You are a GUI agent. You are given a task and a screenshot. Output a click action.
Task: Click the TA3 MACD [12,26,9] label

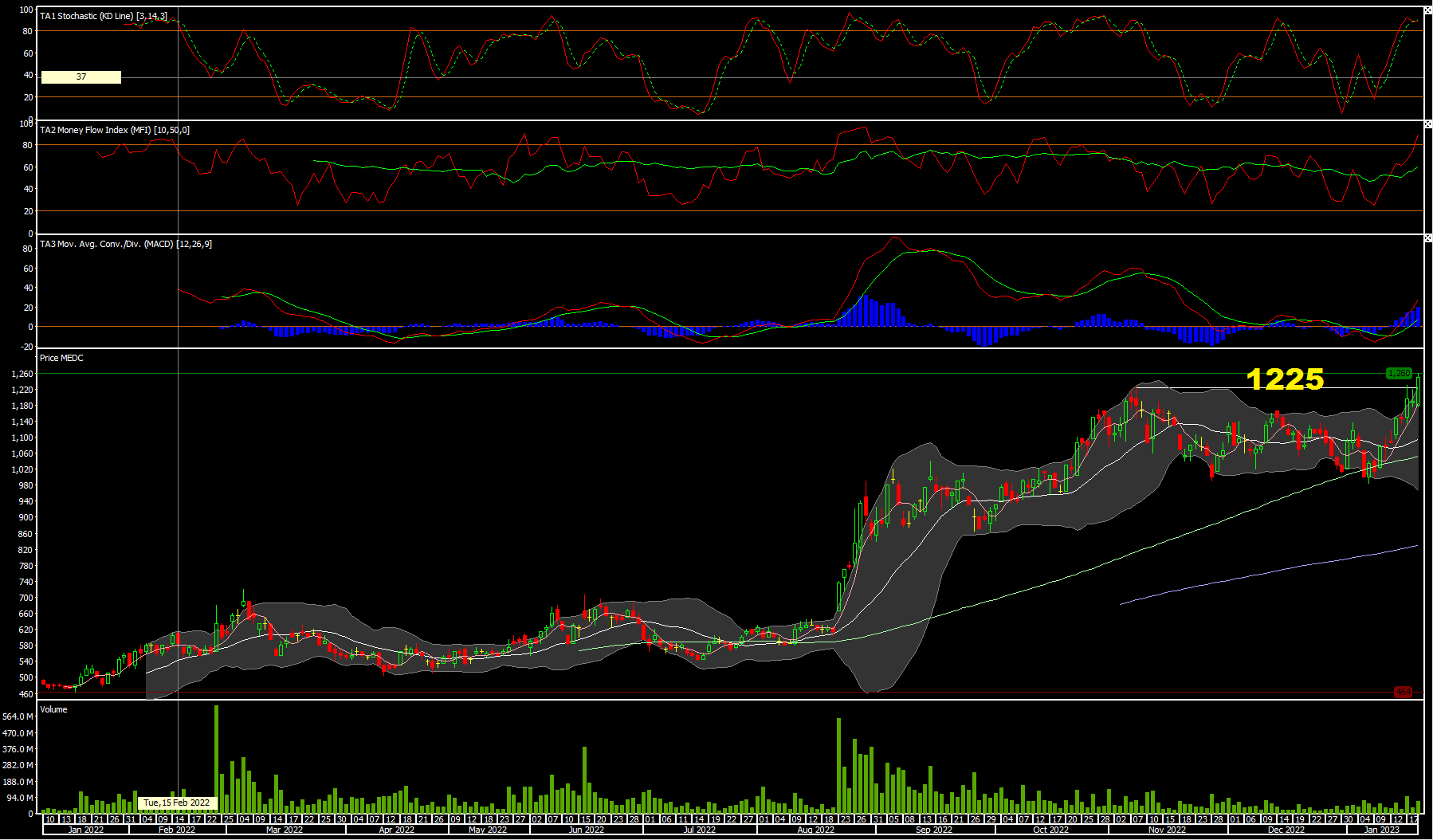tap(126, 244)
